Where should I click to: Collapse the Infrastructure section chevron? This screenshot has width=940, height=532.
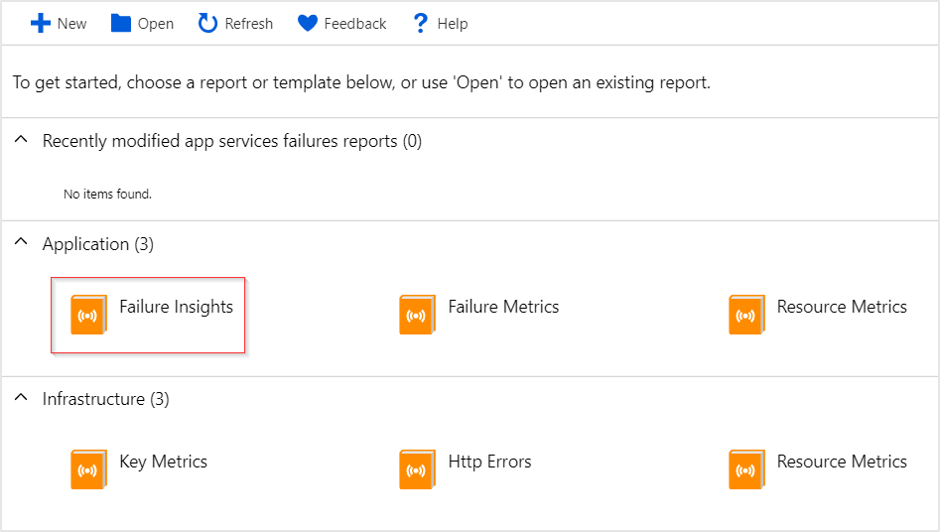pos(21,397)
